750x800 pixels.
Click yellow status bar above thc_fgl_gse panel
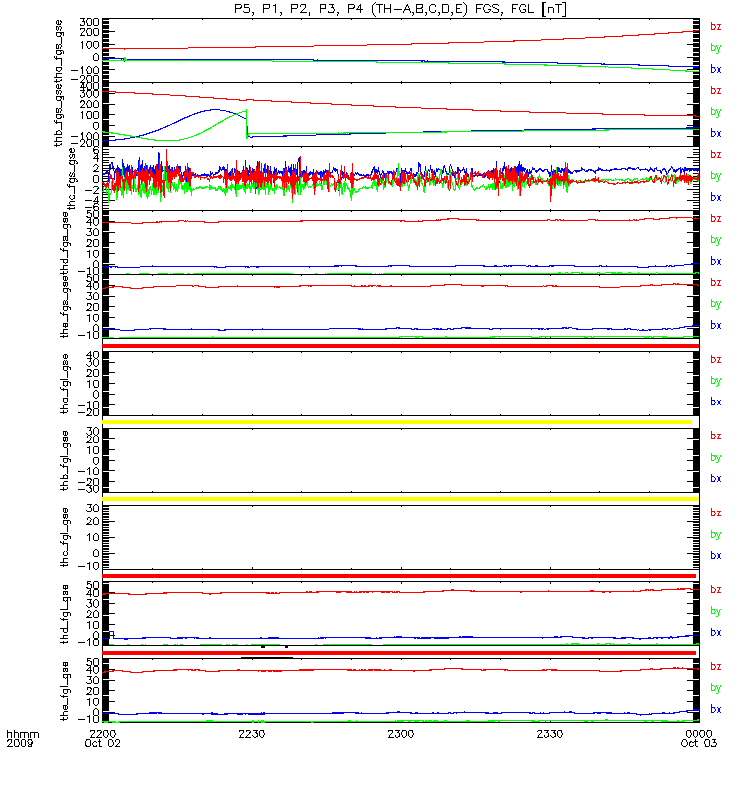coord(401,499)
